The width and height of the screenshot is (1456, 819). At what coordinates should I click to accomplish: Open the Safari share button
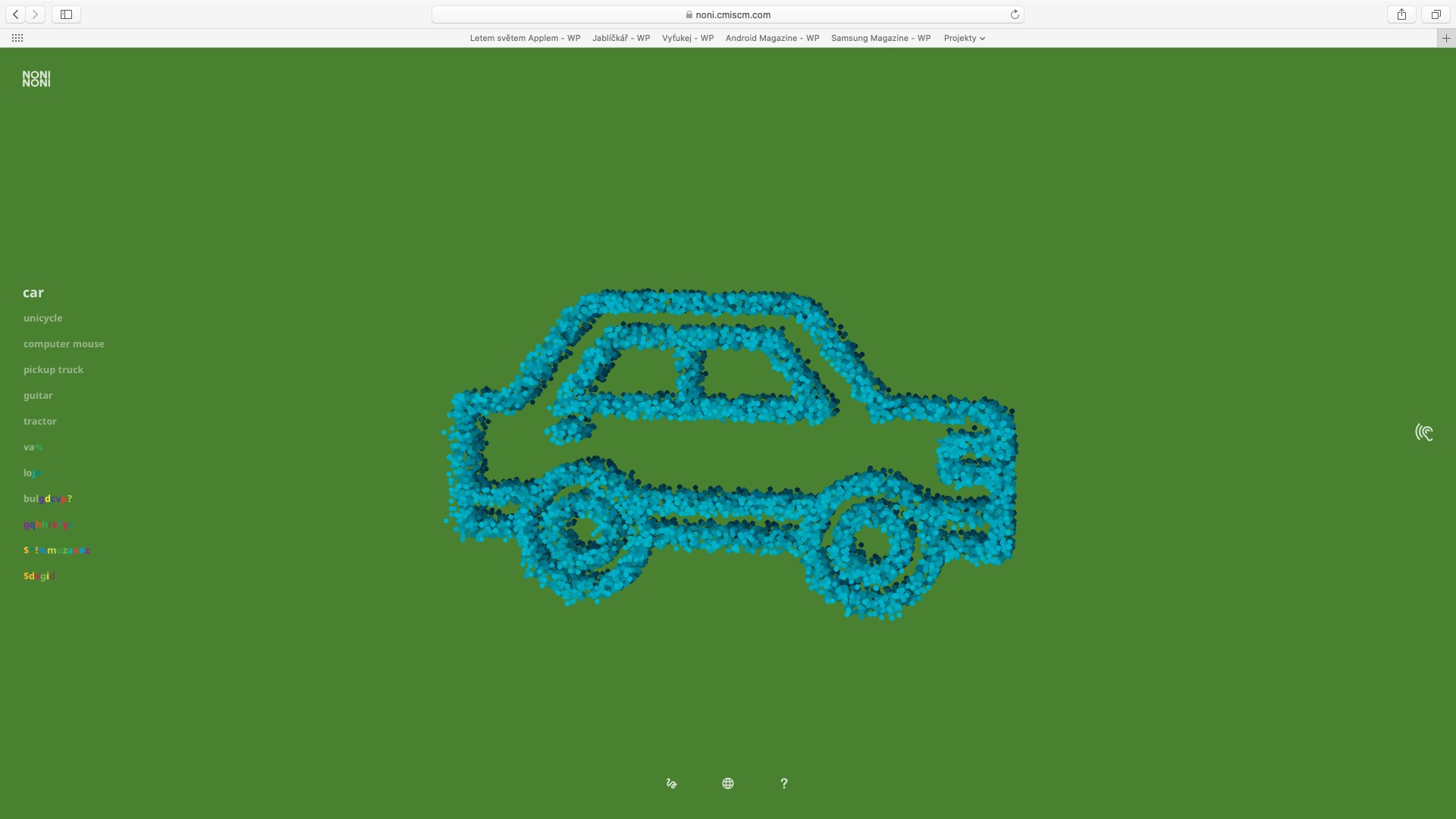pos(1401,14)
